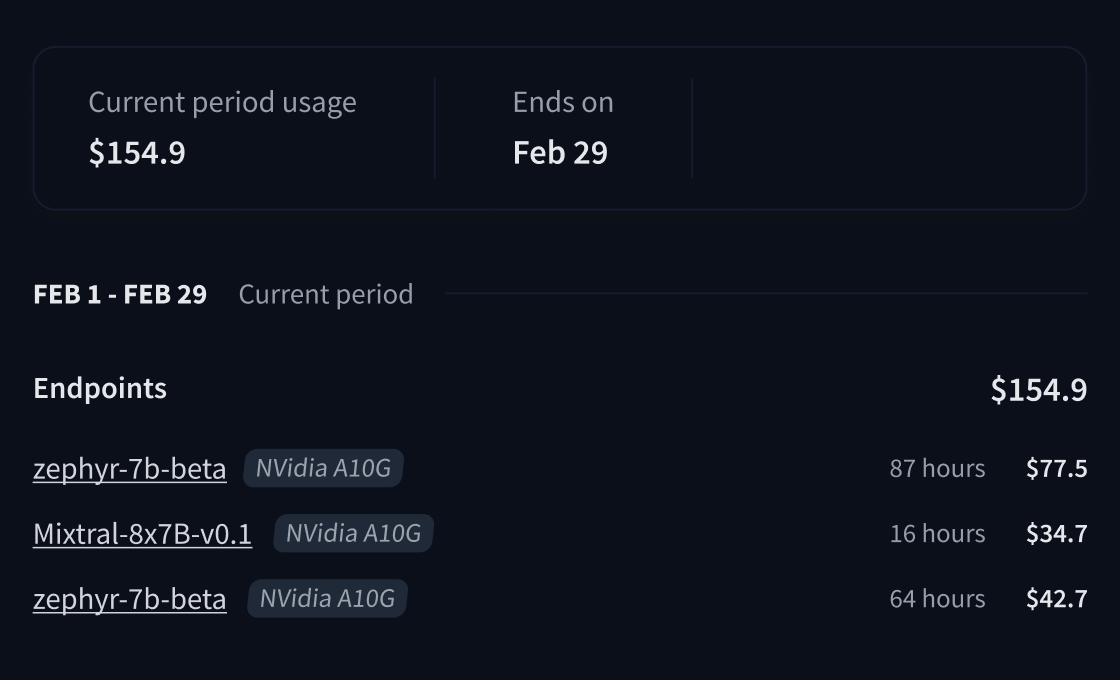This screenshot has width=1120, height=680.
Task: Select the Feb 29 end date
Action: tap(560, 152)
